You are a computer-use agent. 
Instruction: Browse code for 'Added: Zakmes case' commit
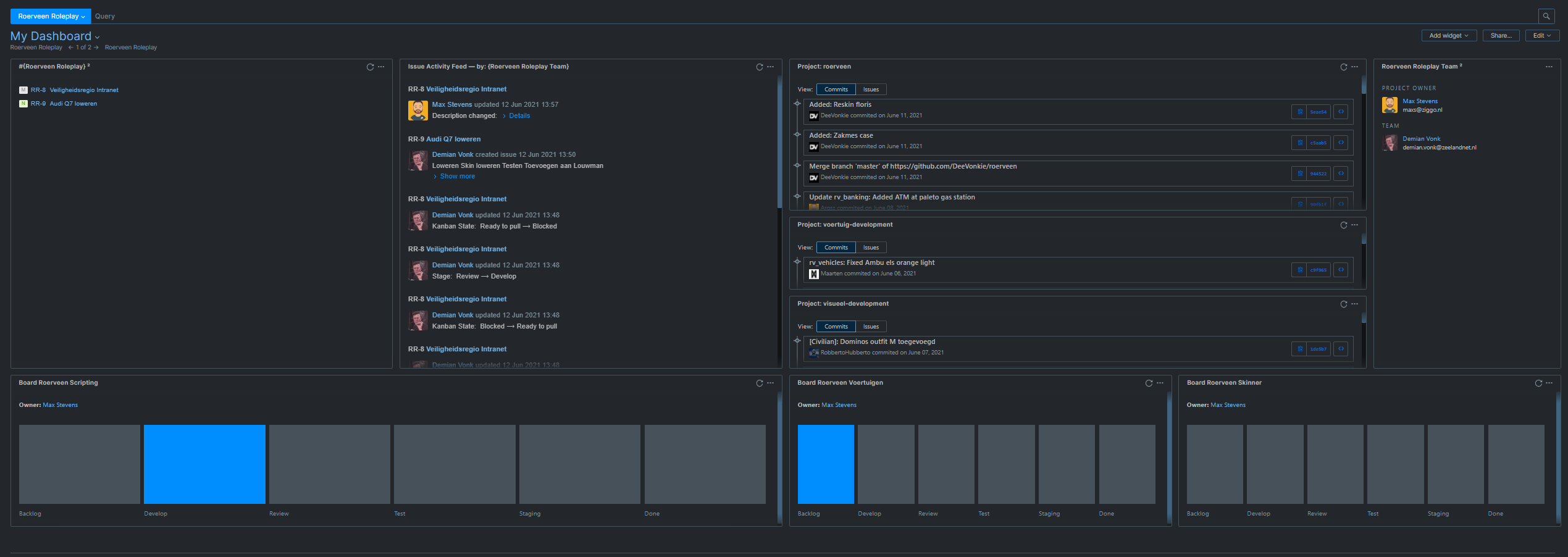click(x=1341, y=143)
